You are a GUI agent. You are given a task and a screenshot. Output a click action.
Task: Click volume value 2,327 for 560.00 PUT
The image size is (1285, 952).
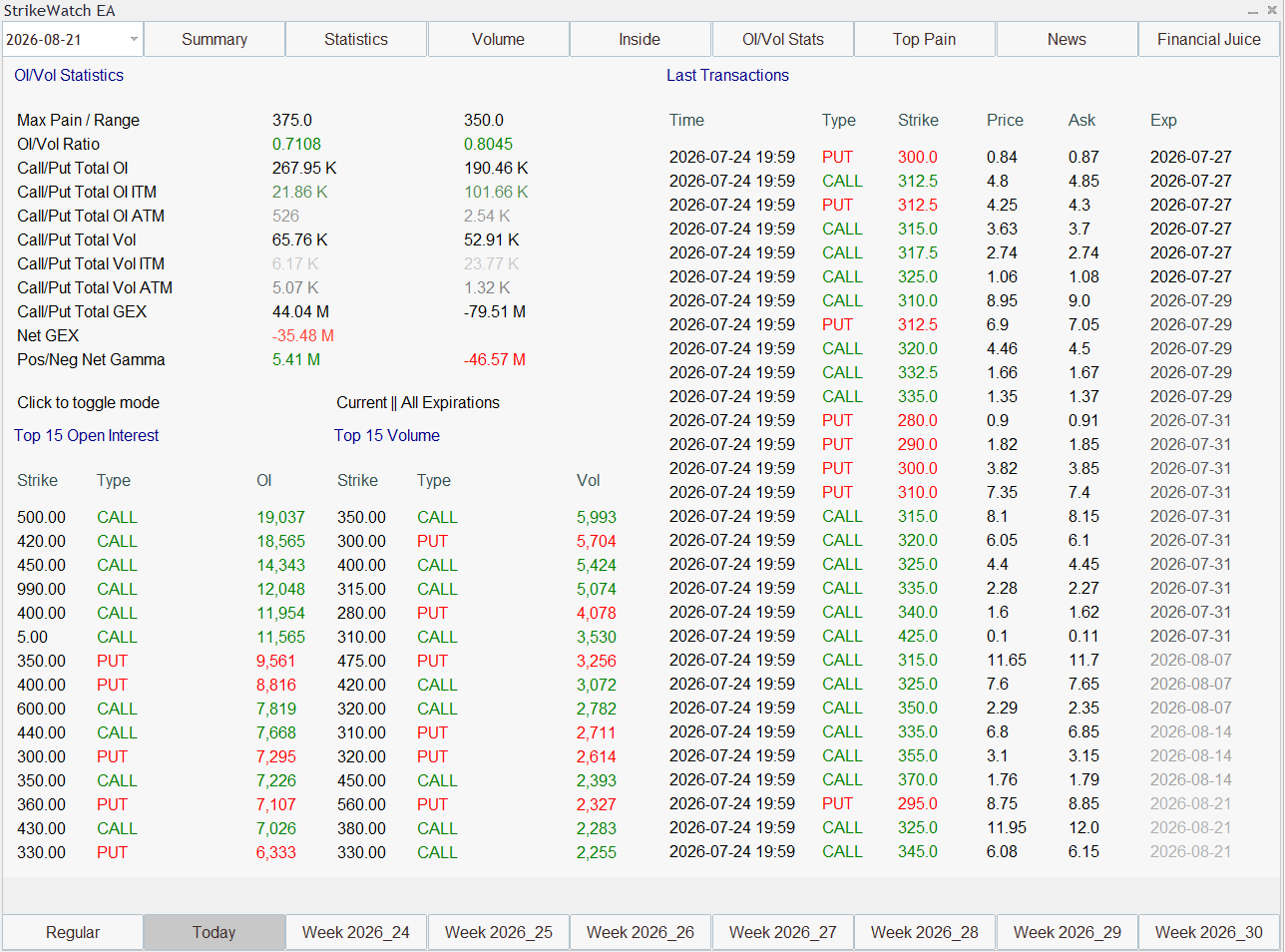(597, 805)
